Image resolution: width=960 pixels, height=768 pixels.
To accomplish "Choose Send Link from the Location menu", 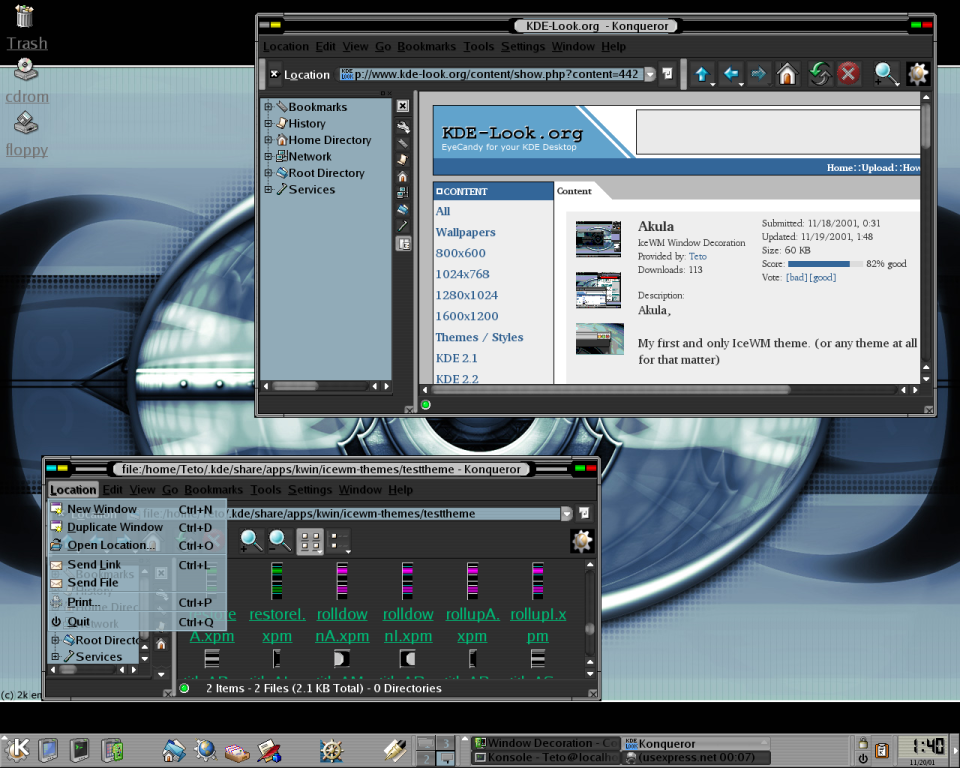I will point(138,565).
